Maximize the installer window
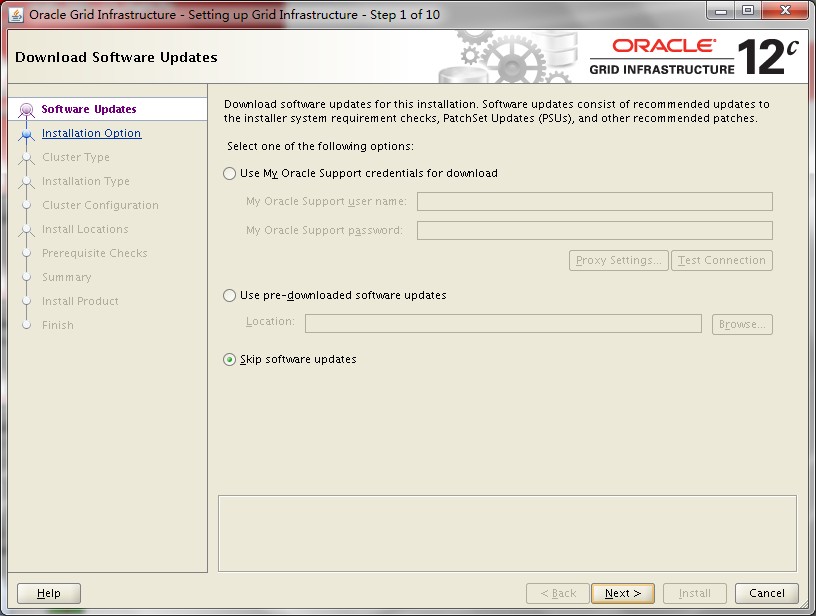Screen dimensions: 816x616 [748, 11]
